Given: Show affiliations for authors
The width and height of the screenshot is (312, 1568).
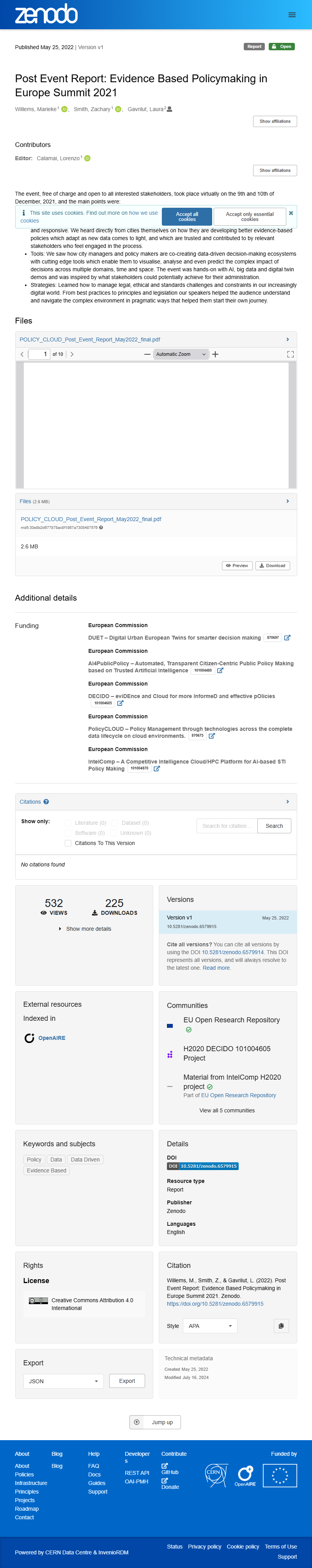Looking at the screenshot, I should pos(275,122).
